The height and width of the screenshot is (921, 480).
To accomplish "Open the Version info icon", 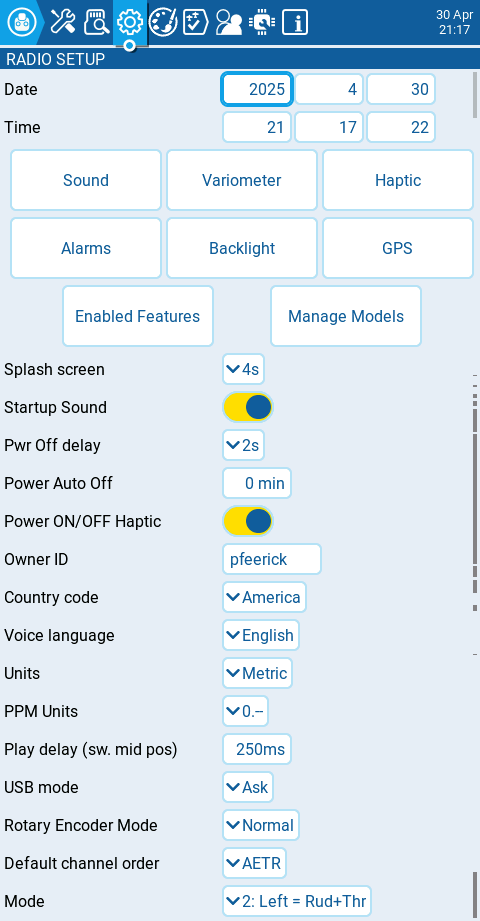I will tap(295, 22).
